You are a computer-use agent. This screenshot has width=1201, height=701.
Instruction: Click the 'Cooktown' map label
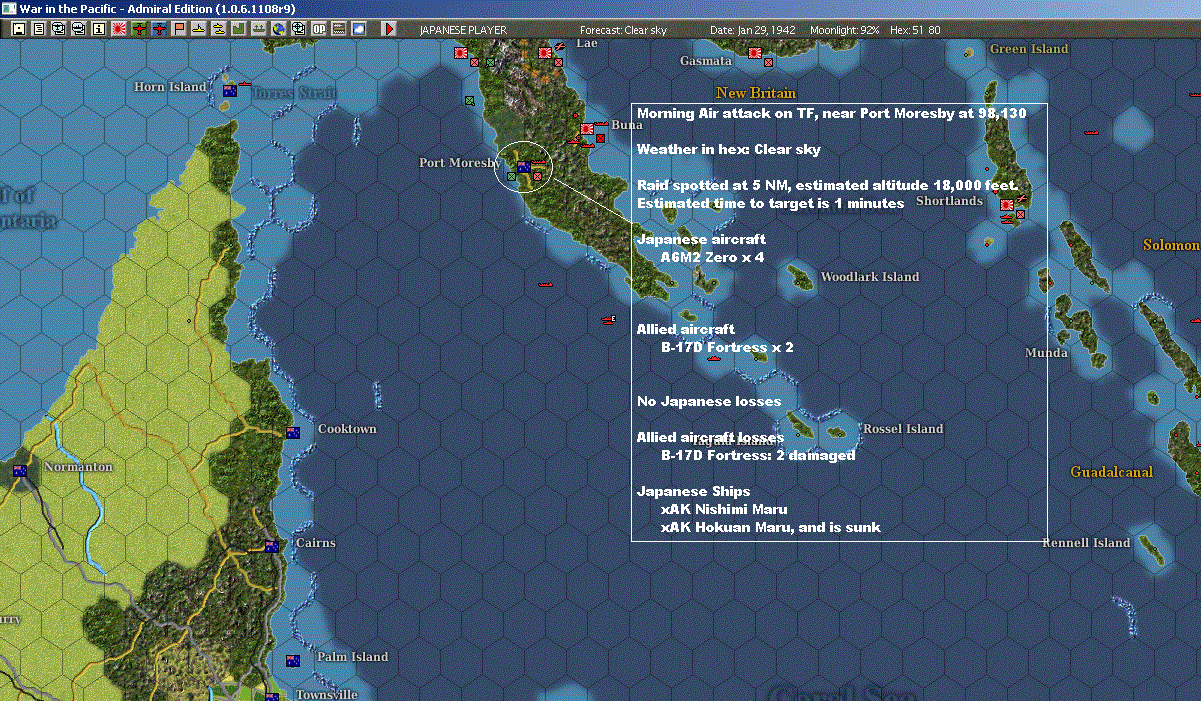pos(347,429)
